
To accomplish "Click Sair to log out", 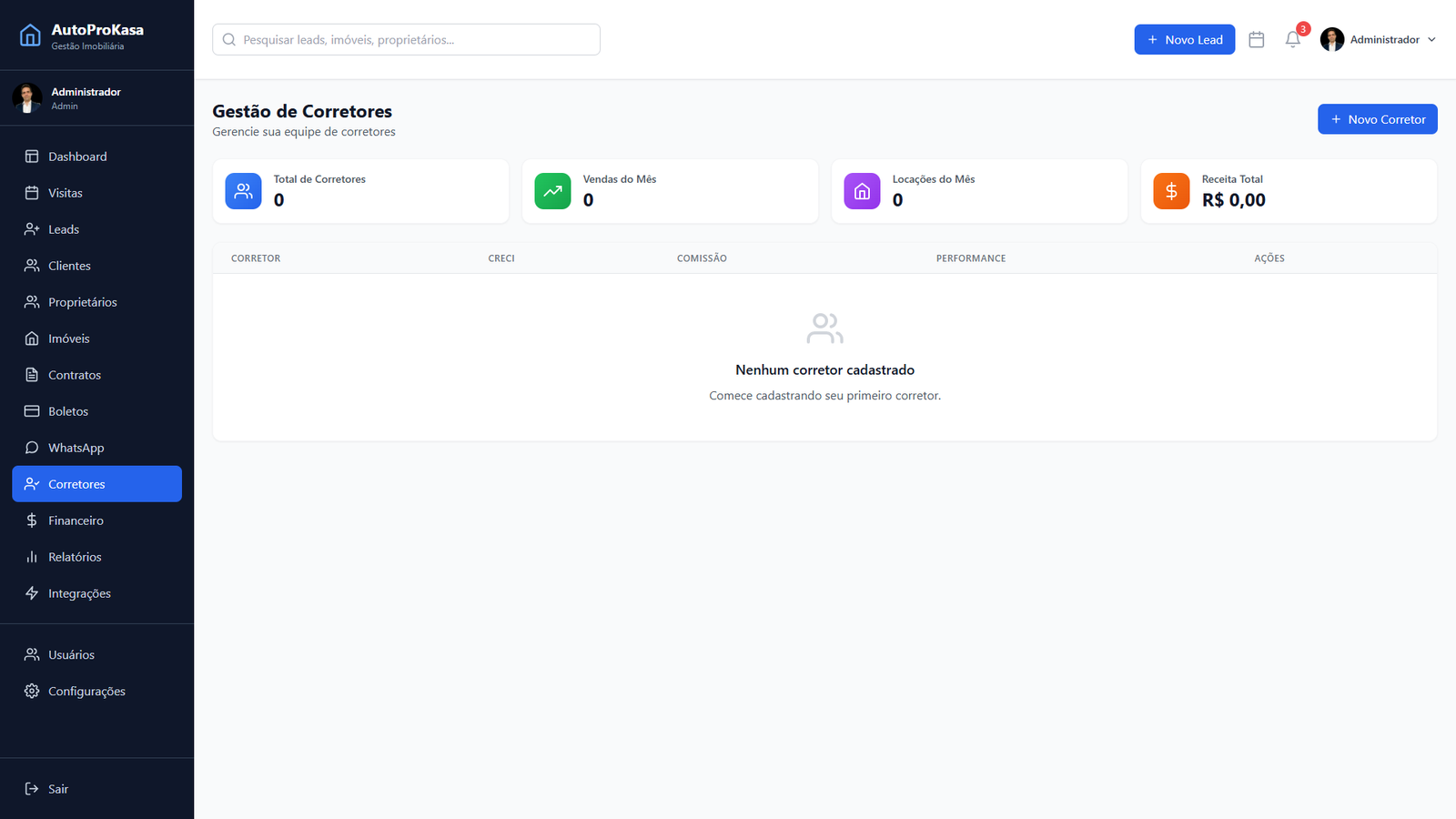I will click(x=57, y=789).
